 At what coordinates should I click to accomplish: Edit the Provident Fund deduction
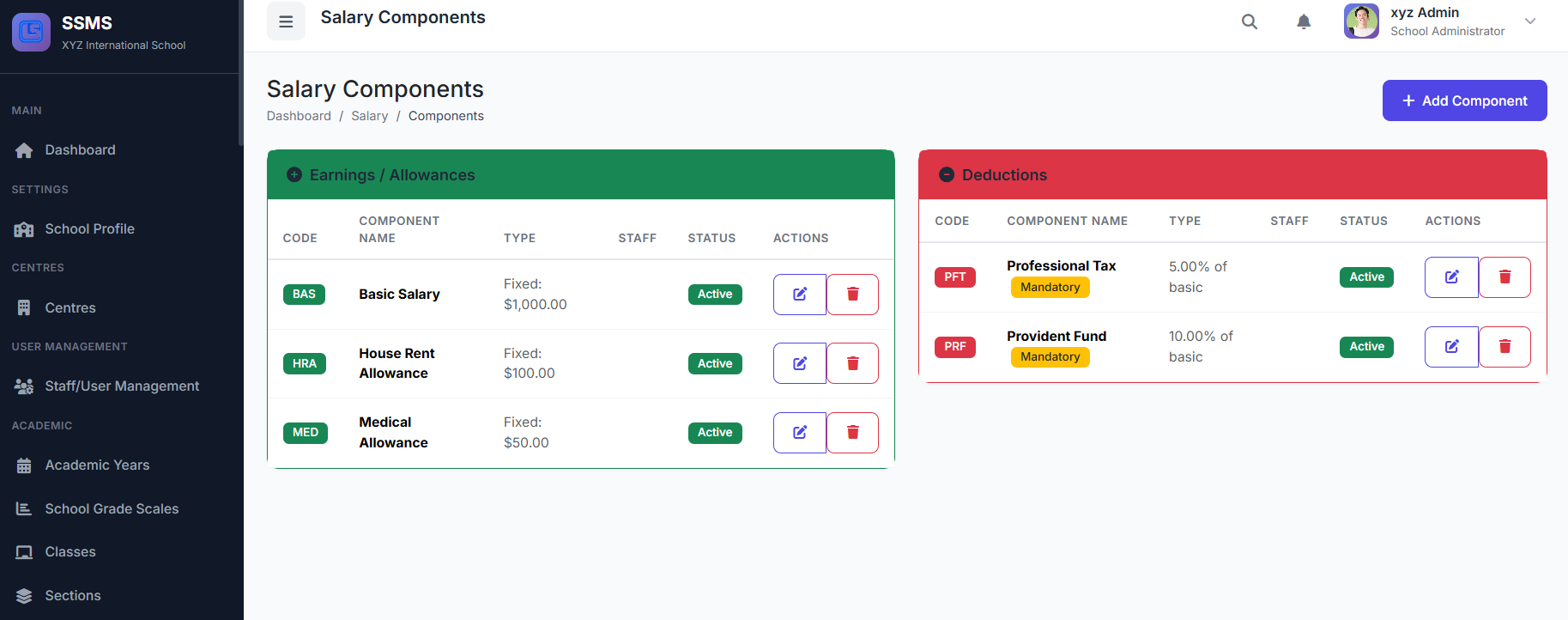click(x=1451, y=347)
